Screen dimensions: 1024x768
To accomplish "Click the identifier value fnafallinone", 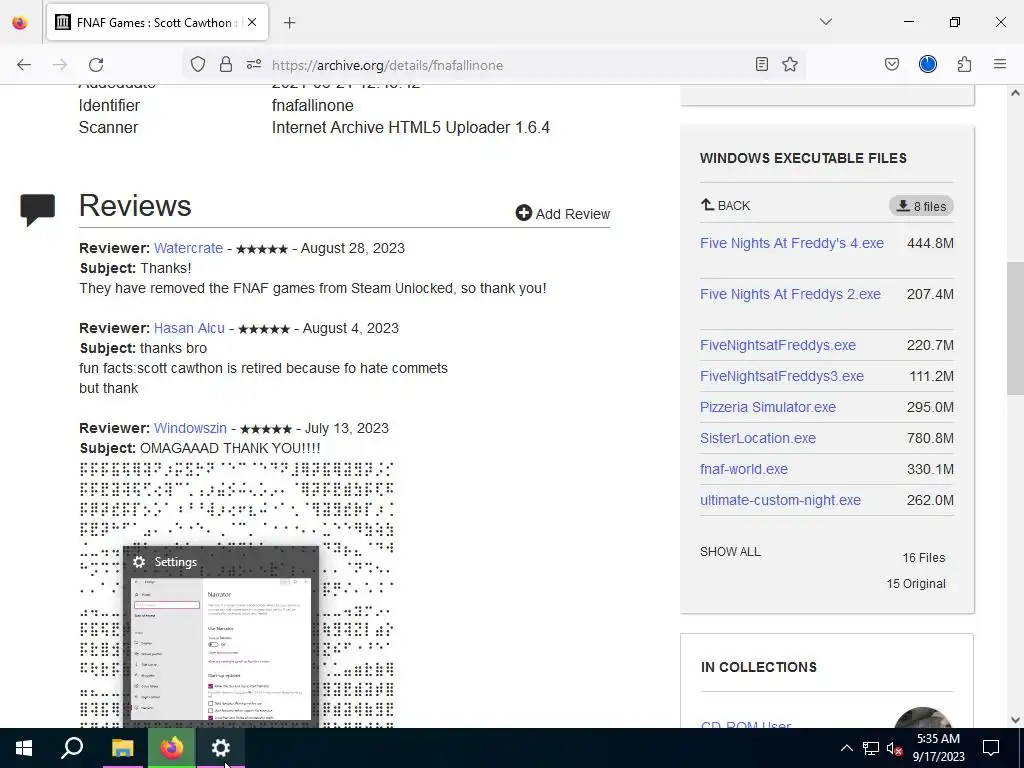I will [312, 105].
